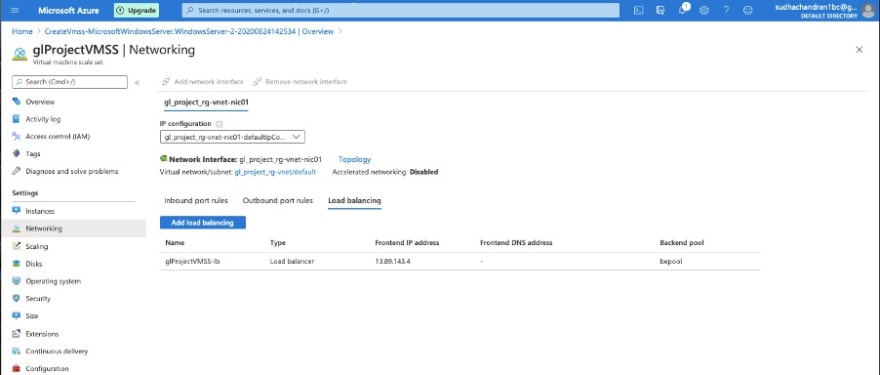Open the gl_project_rg-vnet/default link
Screen dimensions: 880x375
[275, 172]
